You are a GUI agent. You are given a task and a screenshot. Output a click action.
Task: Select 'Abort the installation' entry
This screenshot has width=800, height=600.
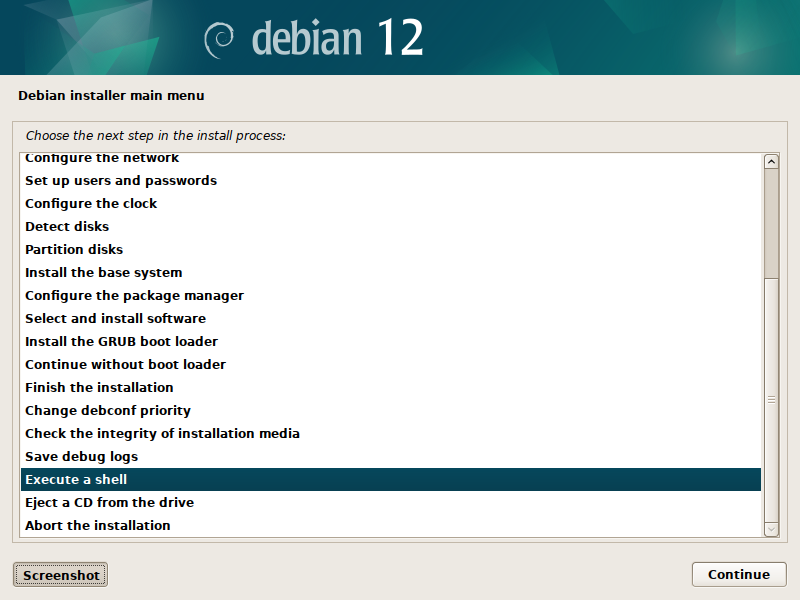391,526
